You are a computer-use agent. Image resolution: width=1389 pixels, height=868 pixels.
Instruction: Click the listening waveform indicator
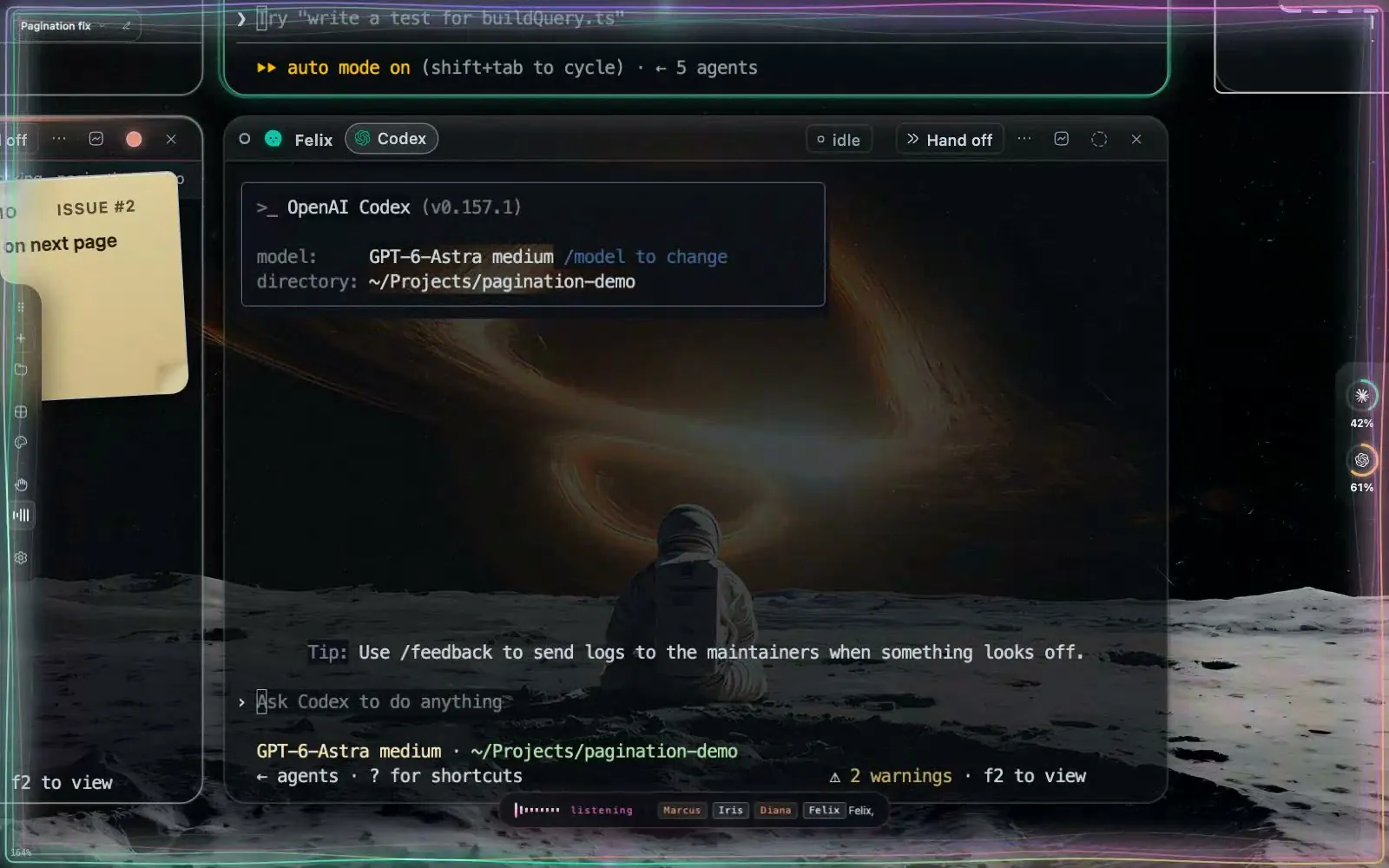point(537,810)
